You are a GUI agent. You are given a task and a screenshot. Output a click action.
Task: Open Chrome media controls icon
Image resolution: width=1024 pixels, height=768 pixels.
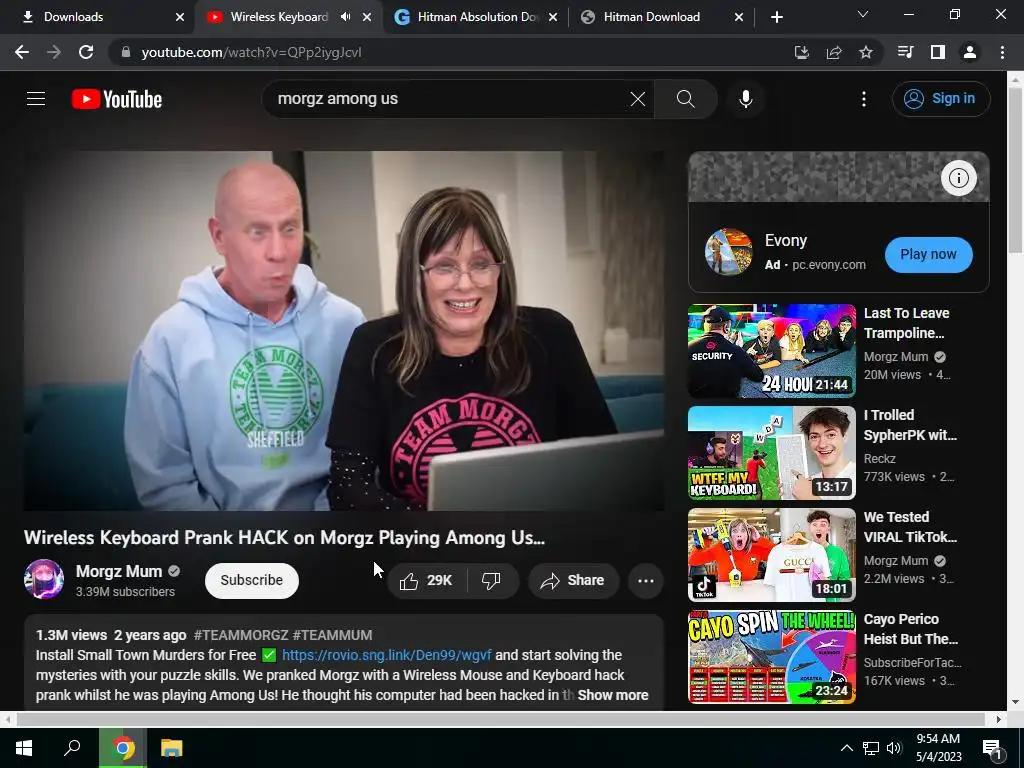(x=905, y=52)
